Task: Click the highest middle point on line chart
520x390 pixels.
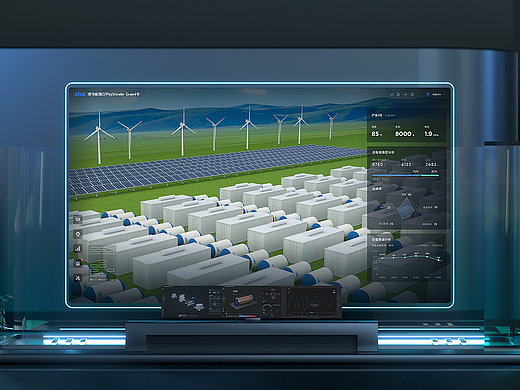Action: coord(416,255)
